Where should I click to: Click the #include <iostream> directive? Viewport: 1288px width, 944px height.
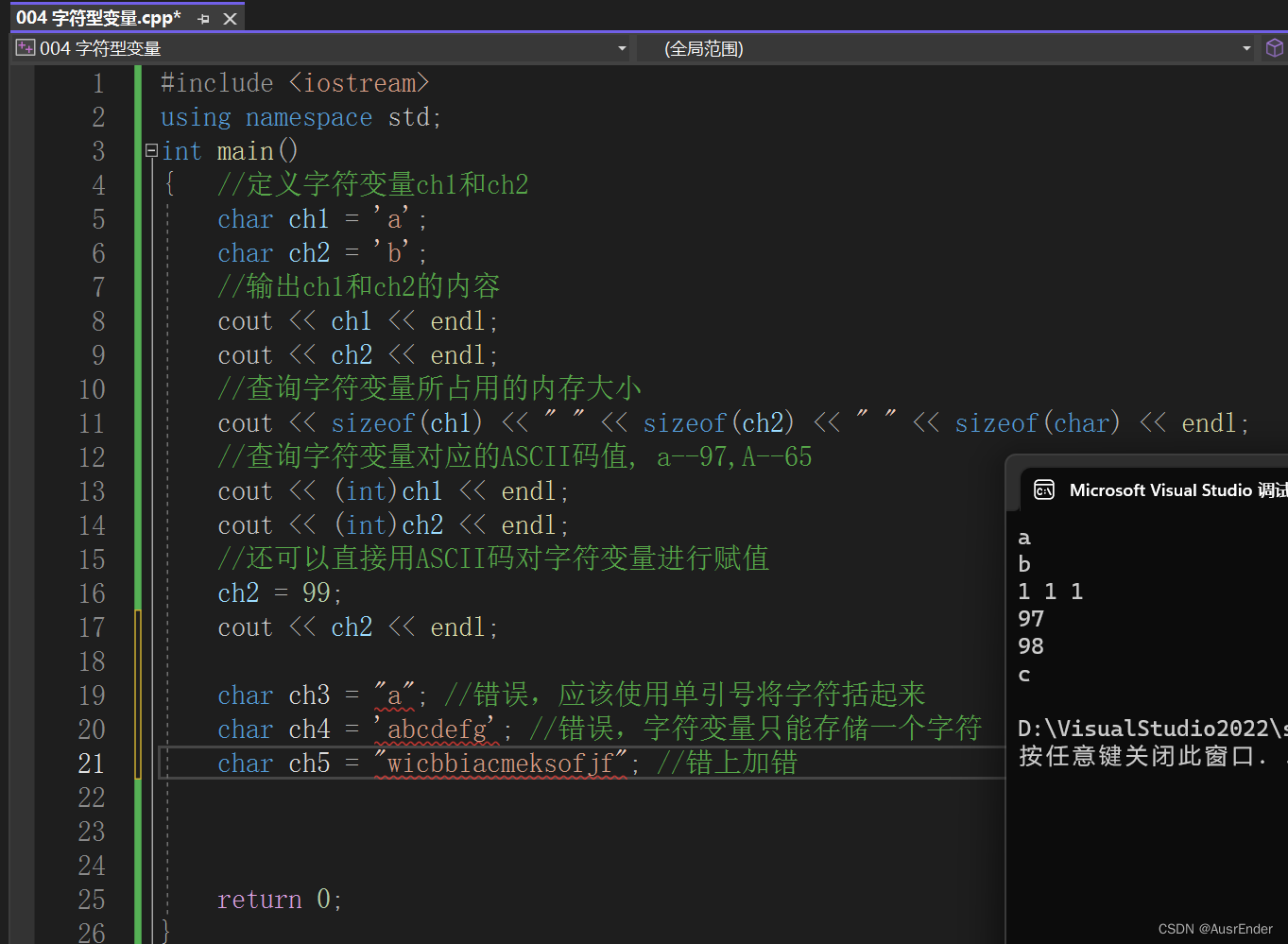click(293, 82)
